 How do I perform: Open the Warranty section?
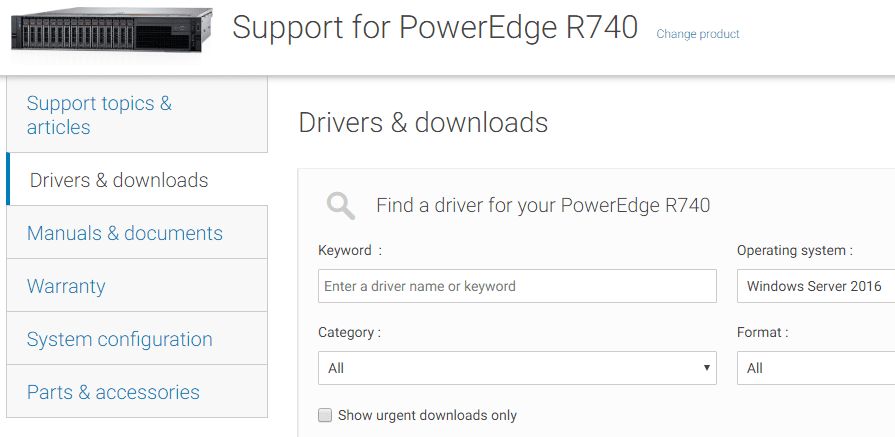pos(66,286)
